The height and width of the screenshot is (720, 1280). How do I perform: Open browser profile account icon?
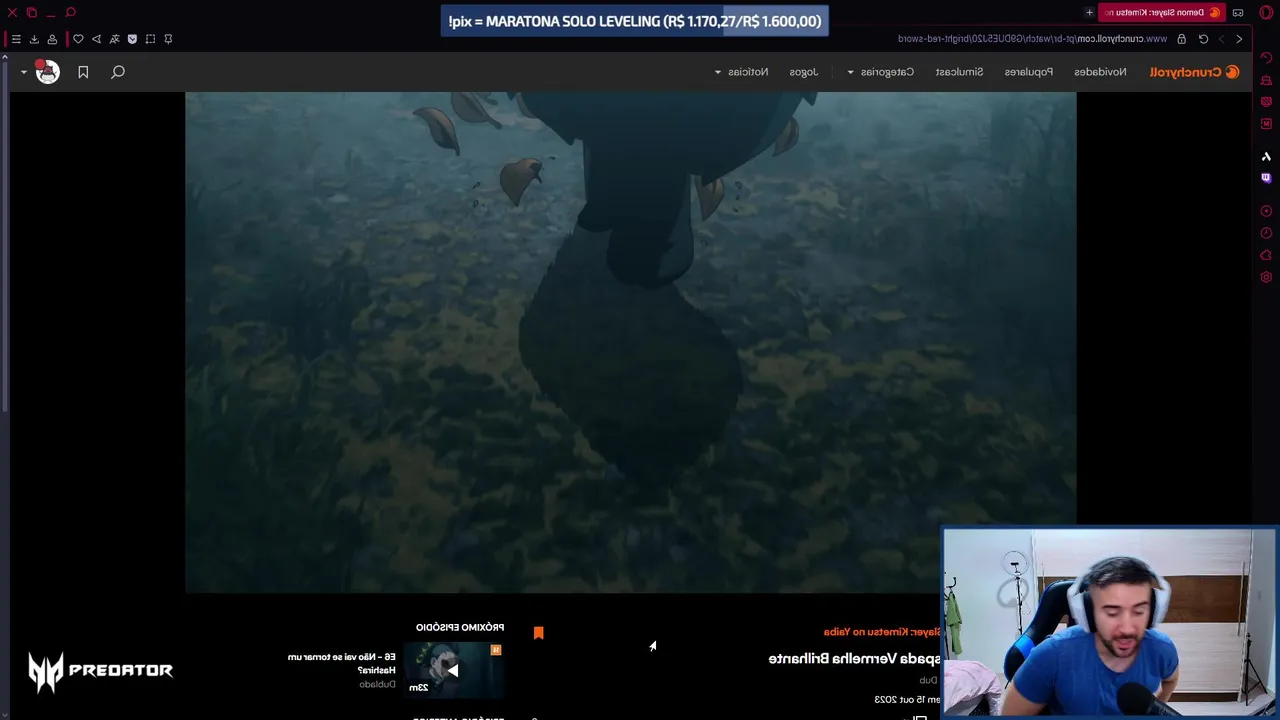[x=52, y=39]
